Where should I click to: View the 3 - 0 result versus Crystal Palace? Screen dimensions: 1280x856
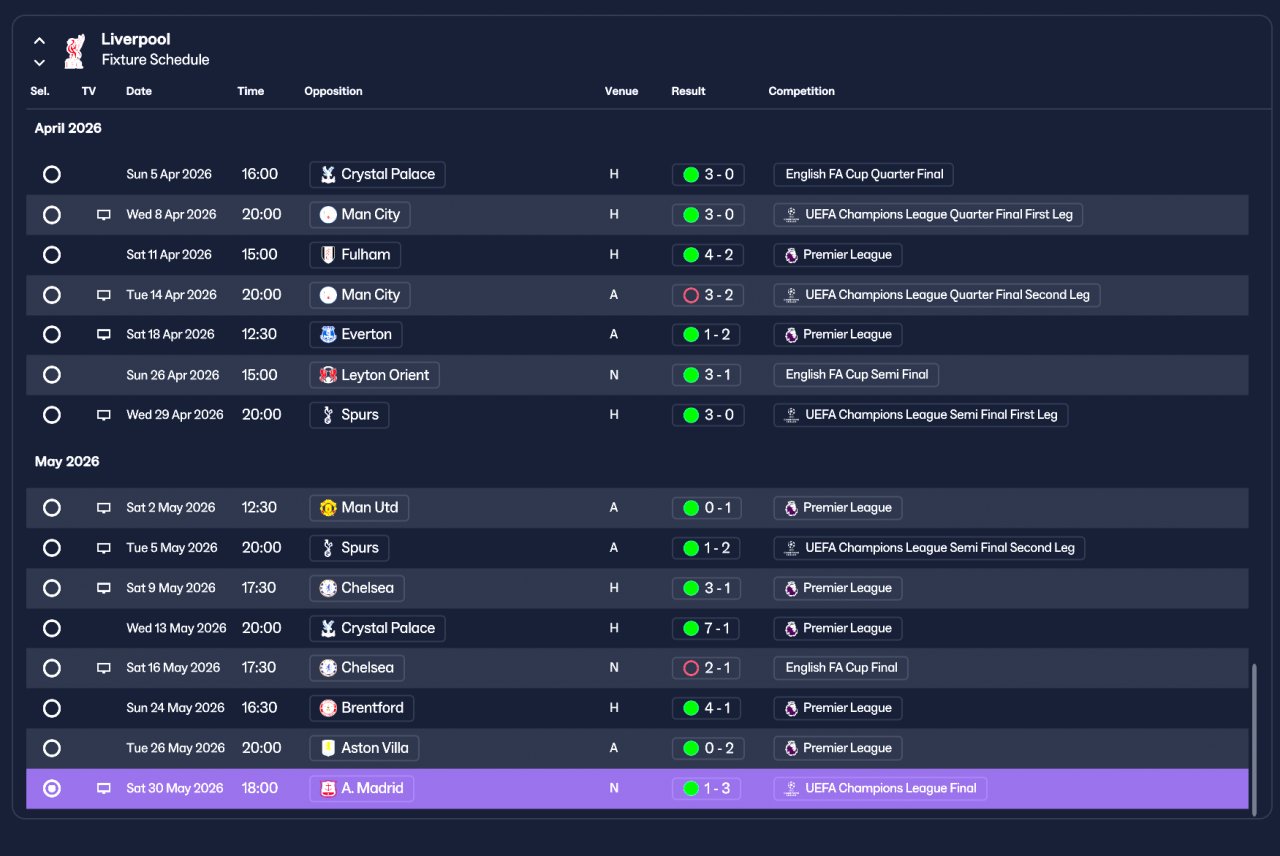click(x=708, y=174)
